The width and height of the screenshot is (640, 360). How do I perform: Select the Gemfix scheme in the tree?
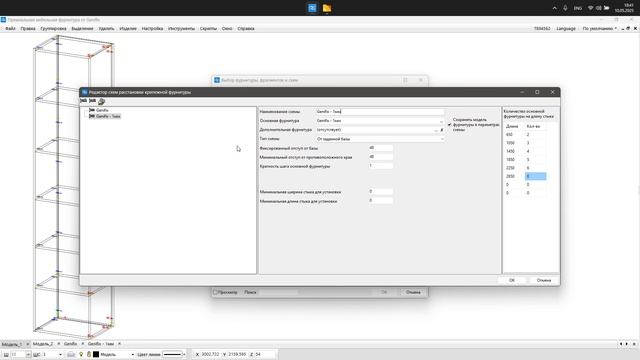(x=102, y=110)
